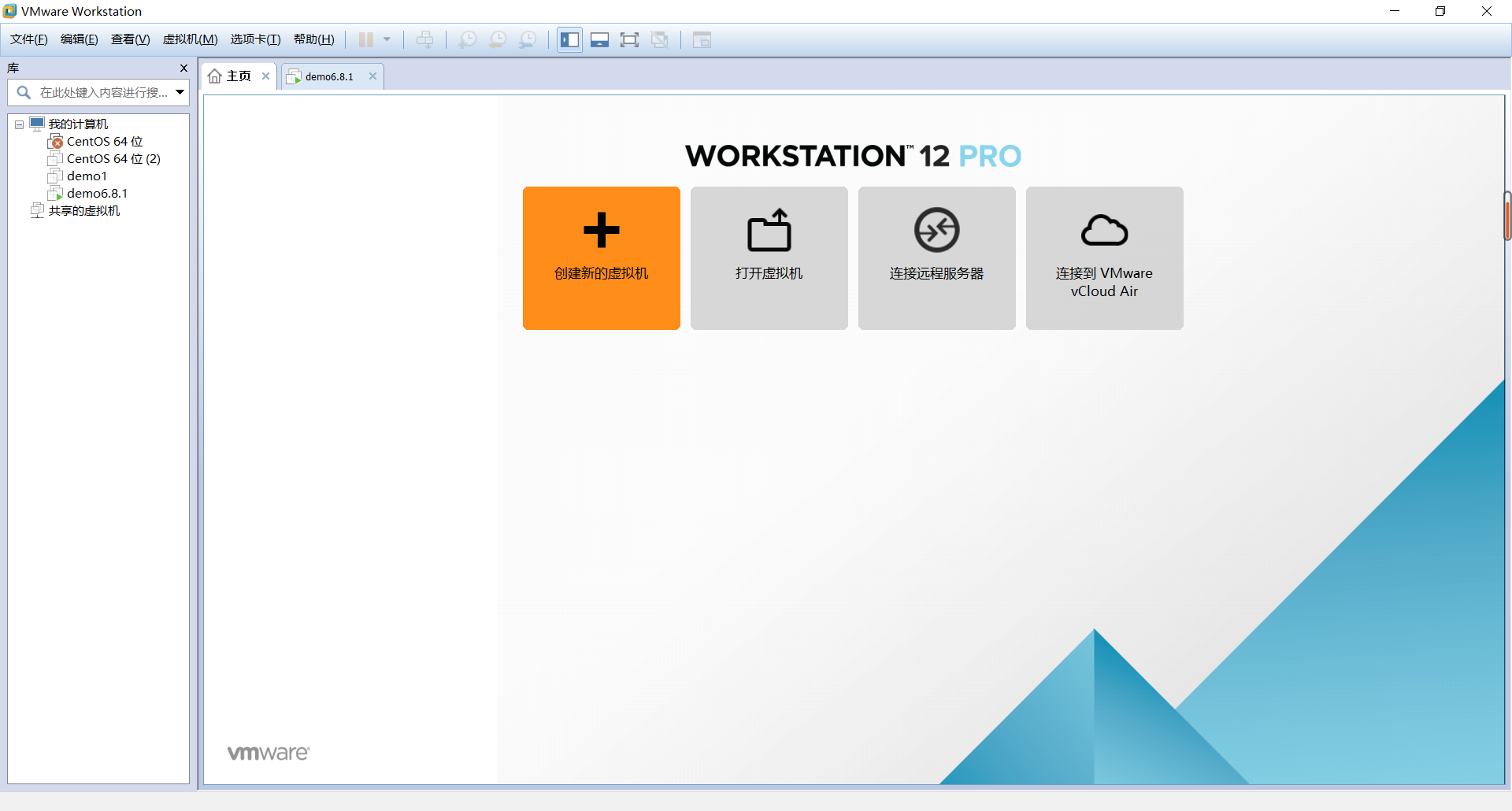Click the cloud icon for vCloud Air
1512x811 pixels.
click(1105, 230)
